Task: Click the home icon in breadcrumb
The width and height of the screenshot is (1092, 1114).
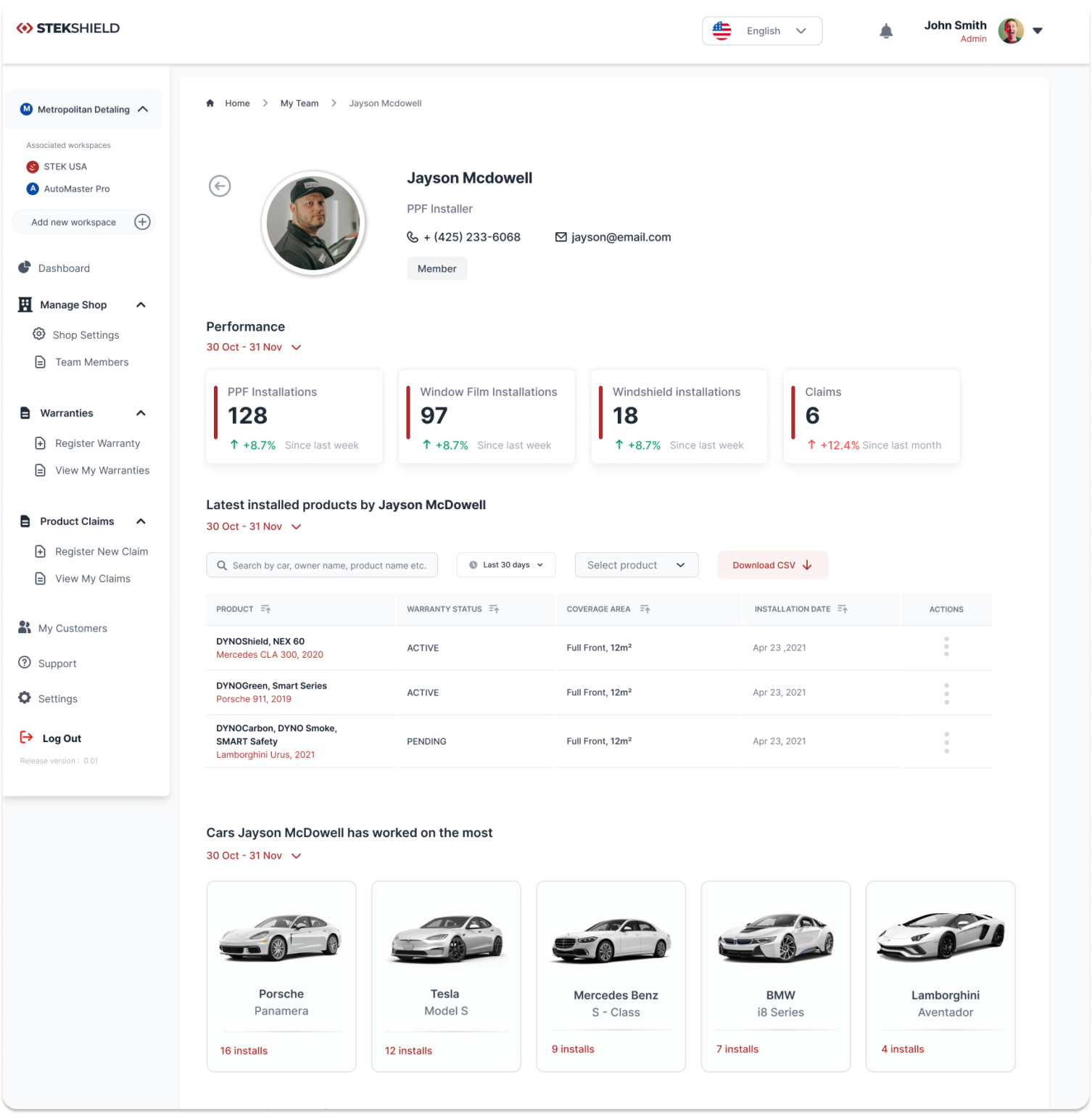Action: (x=210, y=104)
